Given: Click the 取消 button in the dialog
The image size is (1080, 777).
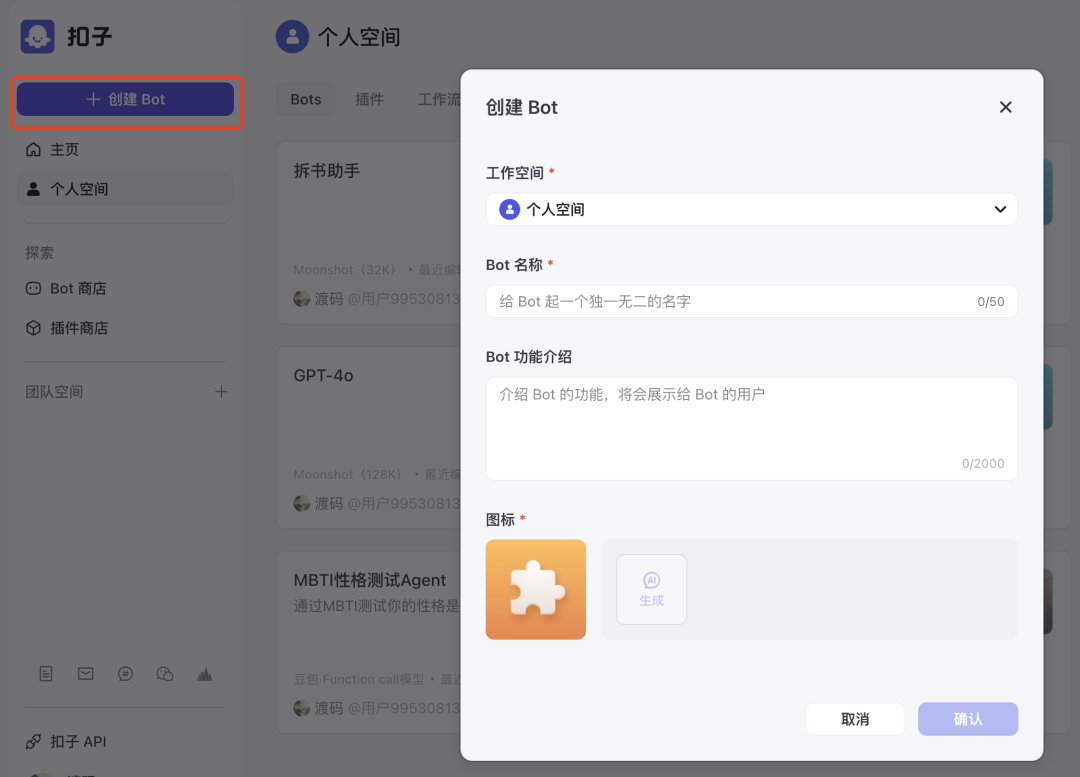Looking at the screenshot, I should pos(855,718).
